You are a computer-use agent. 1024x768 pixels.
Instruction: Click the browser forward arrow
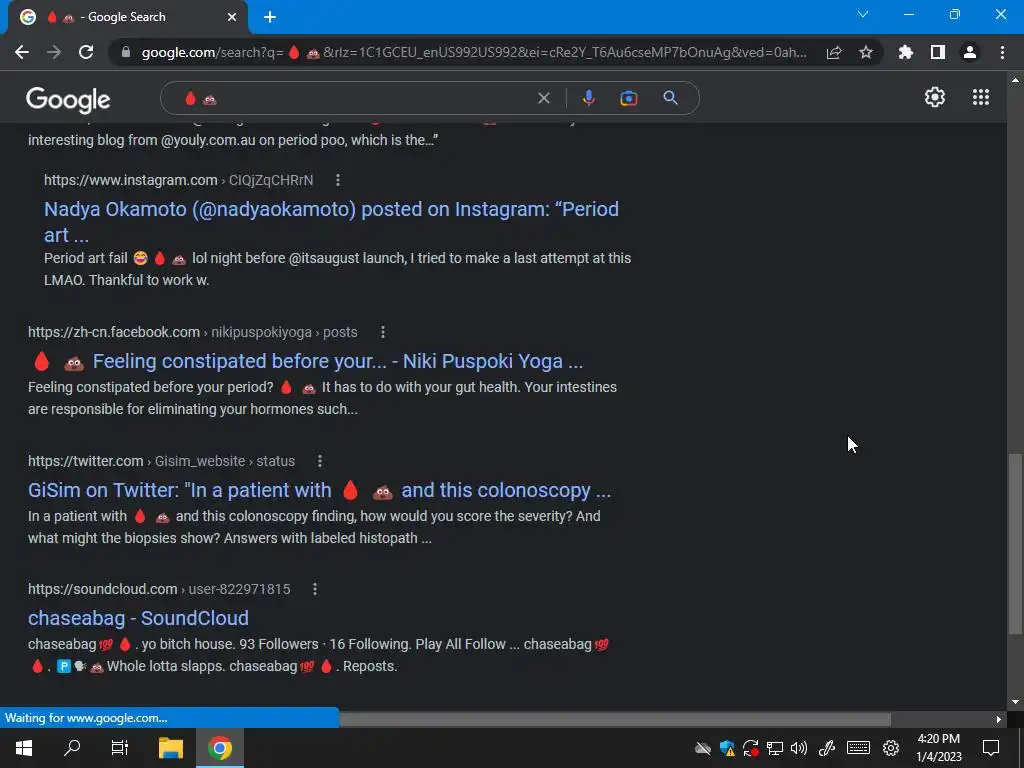coord(54,52)
